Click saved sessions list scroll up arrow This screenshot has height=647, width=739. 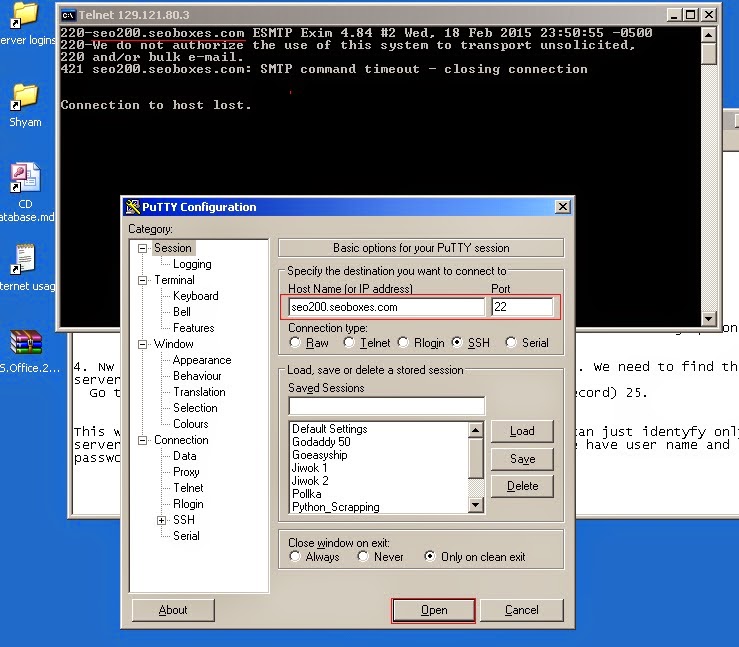tap(476, 430)
